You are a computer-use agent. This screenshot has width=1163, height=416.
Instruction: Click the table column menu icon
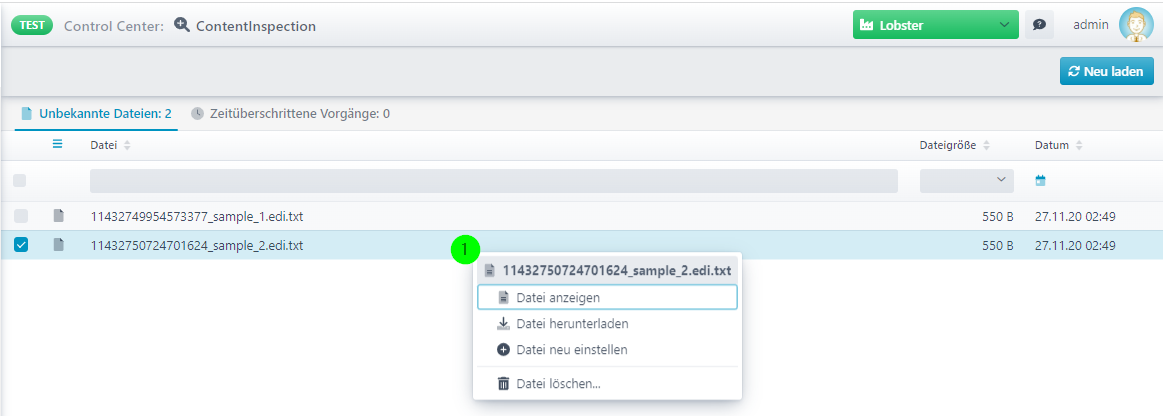click(58, 145)
